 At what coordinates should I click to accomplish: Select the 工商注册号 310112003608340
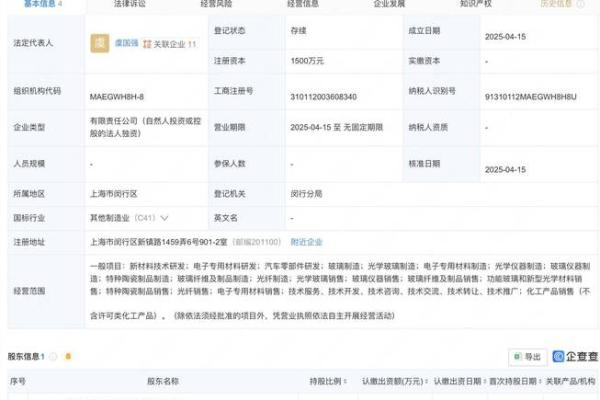323,97
